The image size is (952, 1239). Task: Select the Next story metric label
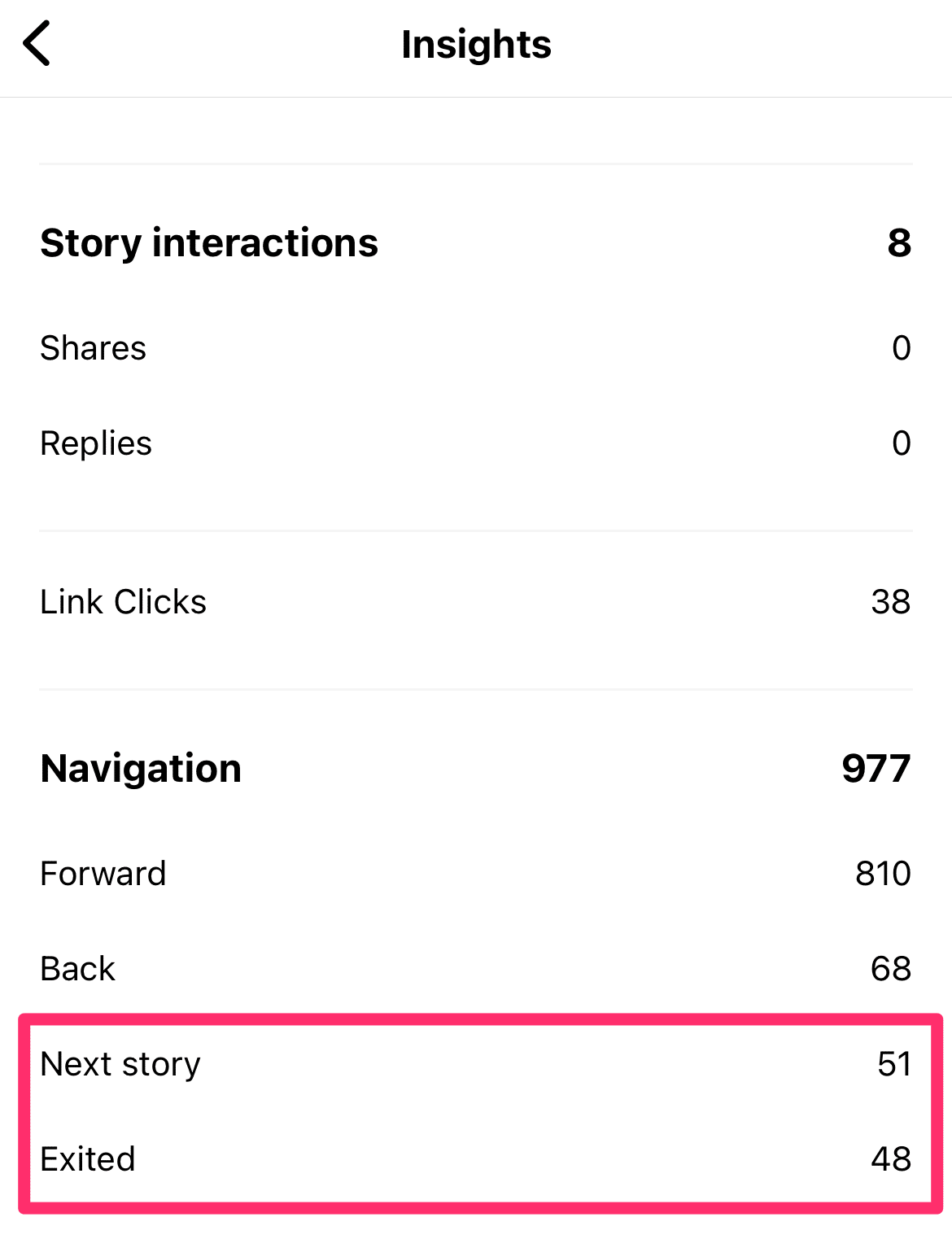pyautogui.click(x=120, y=1064)
